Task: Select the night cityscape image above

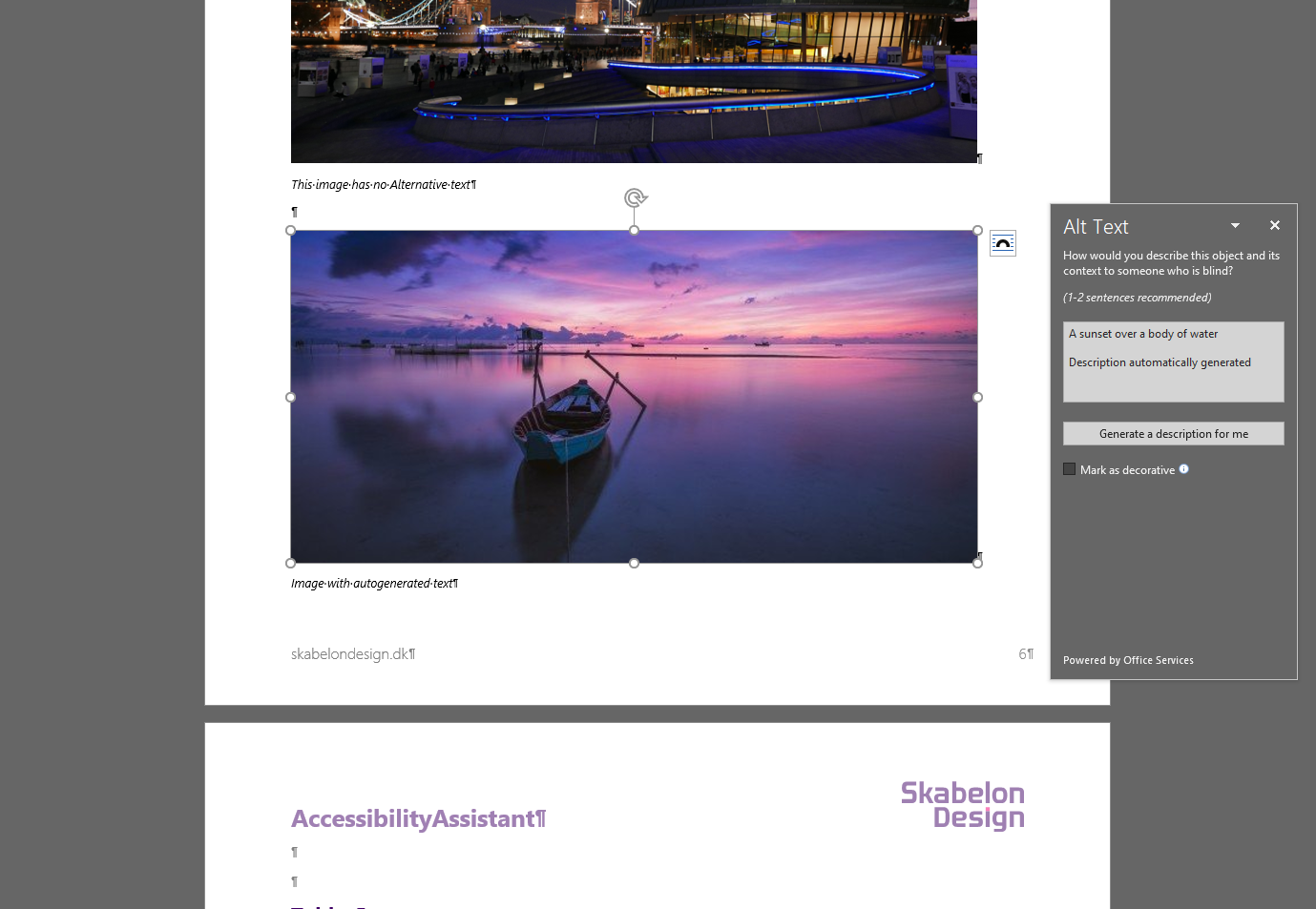Action: 634,81
